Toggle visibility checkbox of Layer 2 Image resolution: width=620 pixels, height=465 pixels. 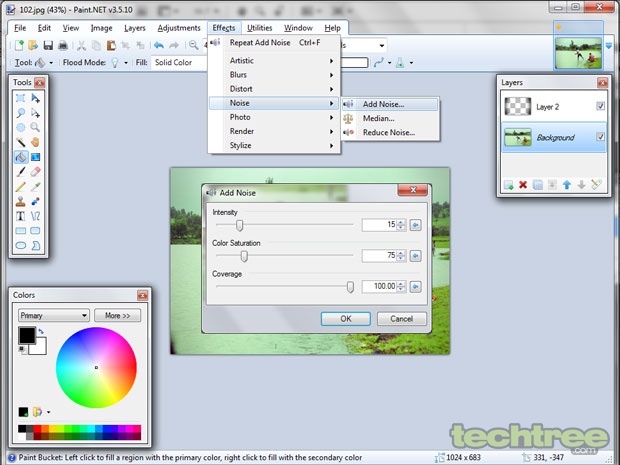click(x=600, y=106)
